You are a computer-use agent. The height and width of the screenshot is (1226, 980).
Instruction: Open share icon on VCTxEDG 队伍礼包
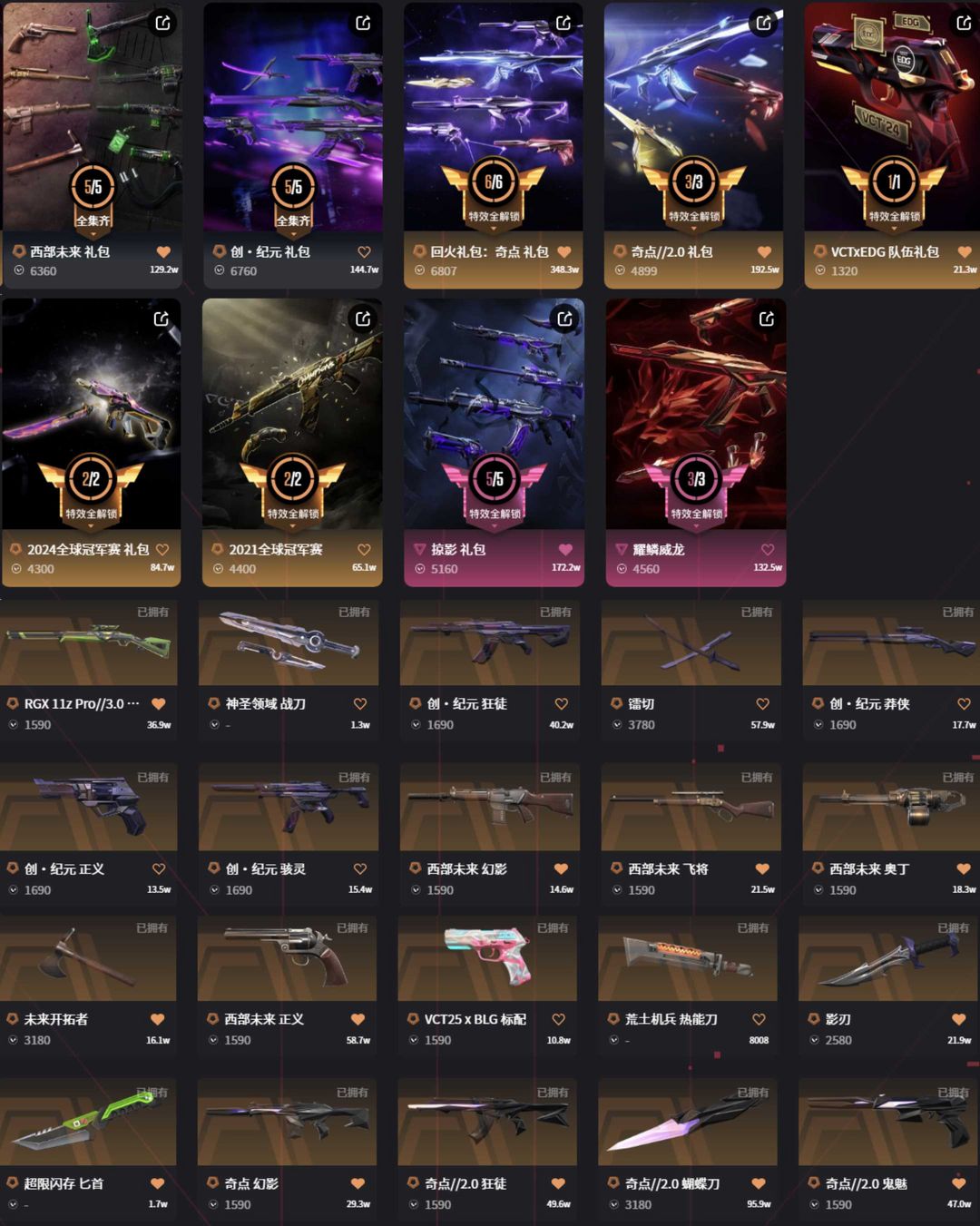click(964, 23)
